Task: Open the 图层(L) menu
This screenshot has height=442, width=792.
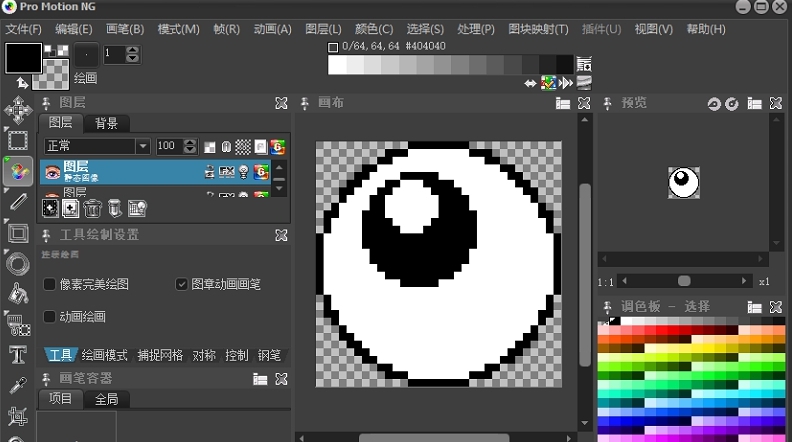Action: pyautogui.click(x=323, y=29)
